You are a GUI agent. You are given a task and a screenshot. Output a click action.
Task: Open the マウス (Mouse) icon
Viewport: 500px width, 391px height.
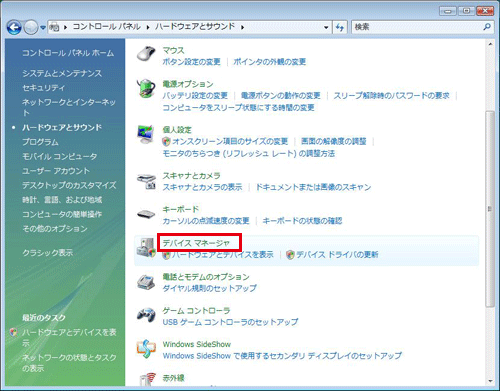tap(146, 54)
